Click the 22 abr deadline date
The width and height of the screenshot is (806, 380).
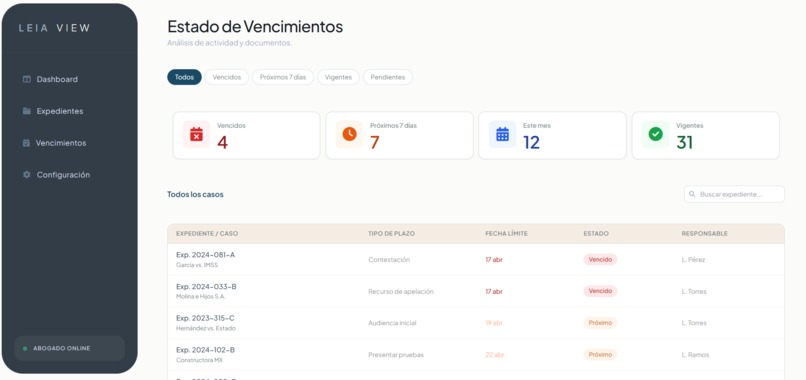coord(494,355)
